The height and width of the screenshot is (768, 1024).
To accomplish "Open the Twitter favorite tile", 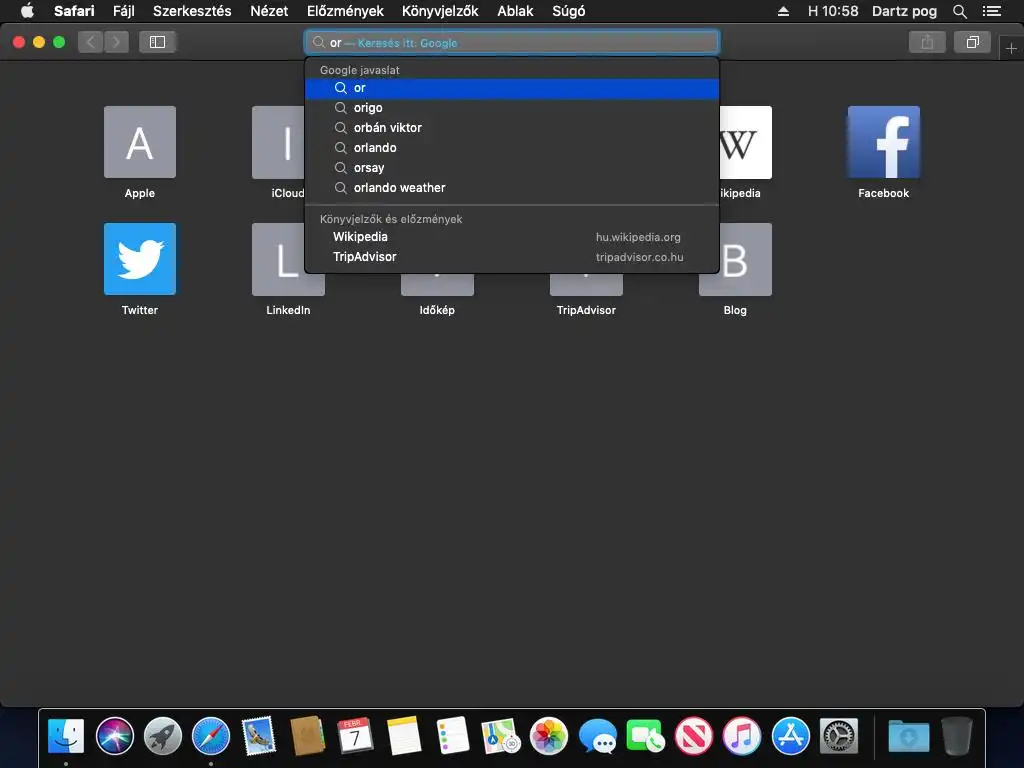I will 140,259.
